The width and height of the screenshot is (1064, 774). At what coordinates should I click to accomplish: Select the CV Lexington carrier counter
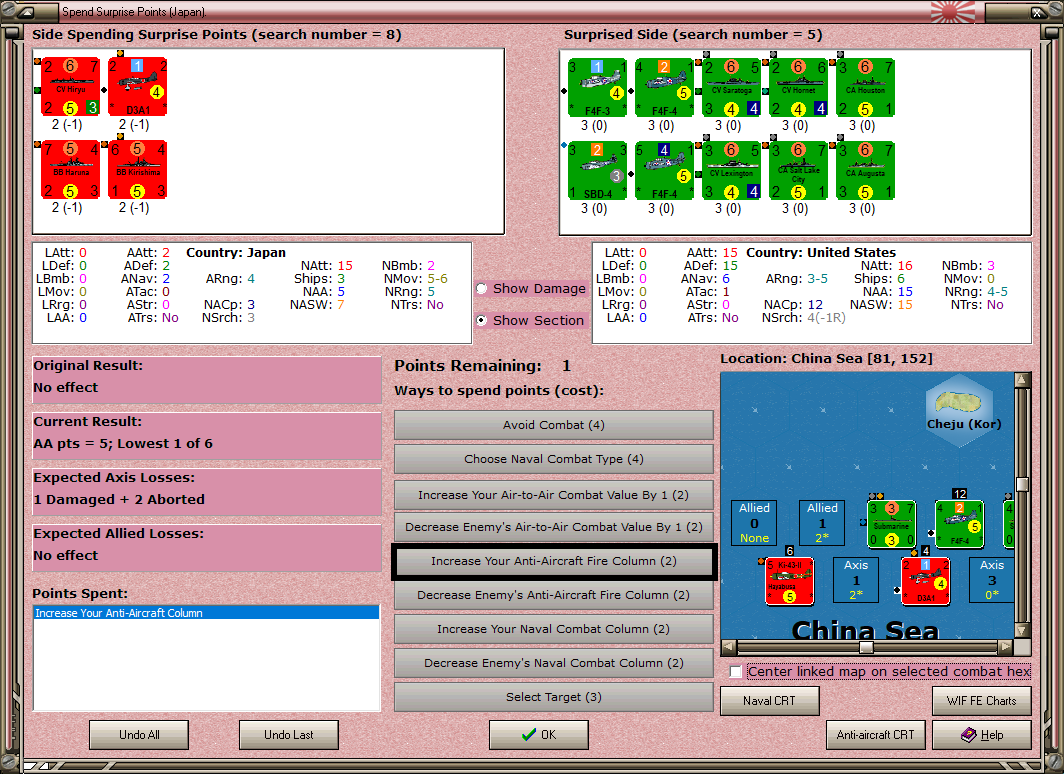(732, 171)
